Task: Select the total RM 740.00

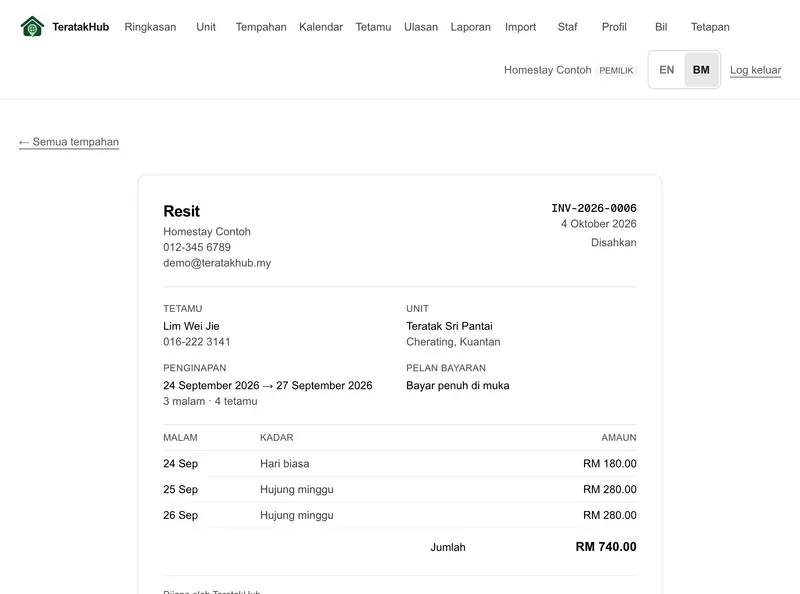Action: tap(606, 547)
